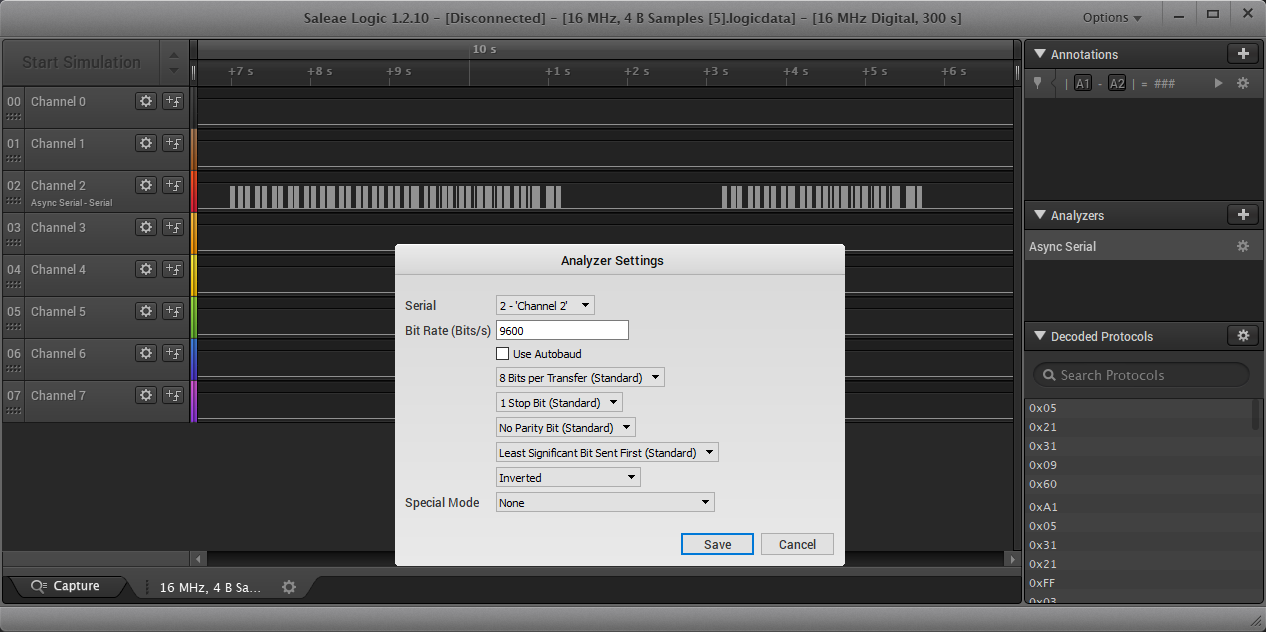Open Channel 6 settings gear
The image size is (1266, 632).
pyautogui.click(x=146, y=353)
